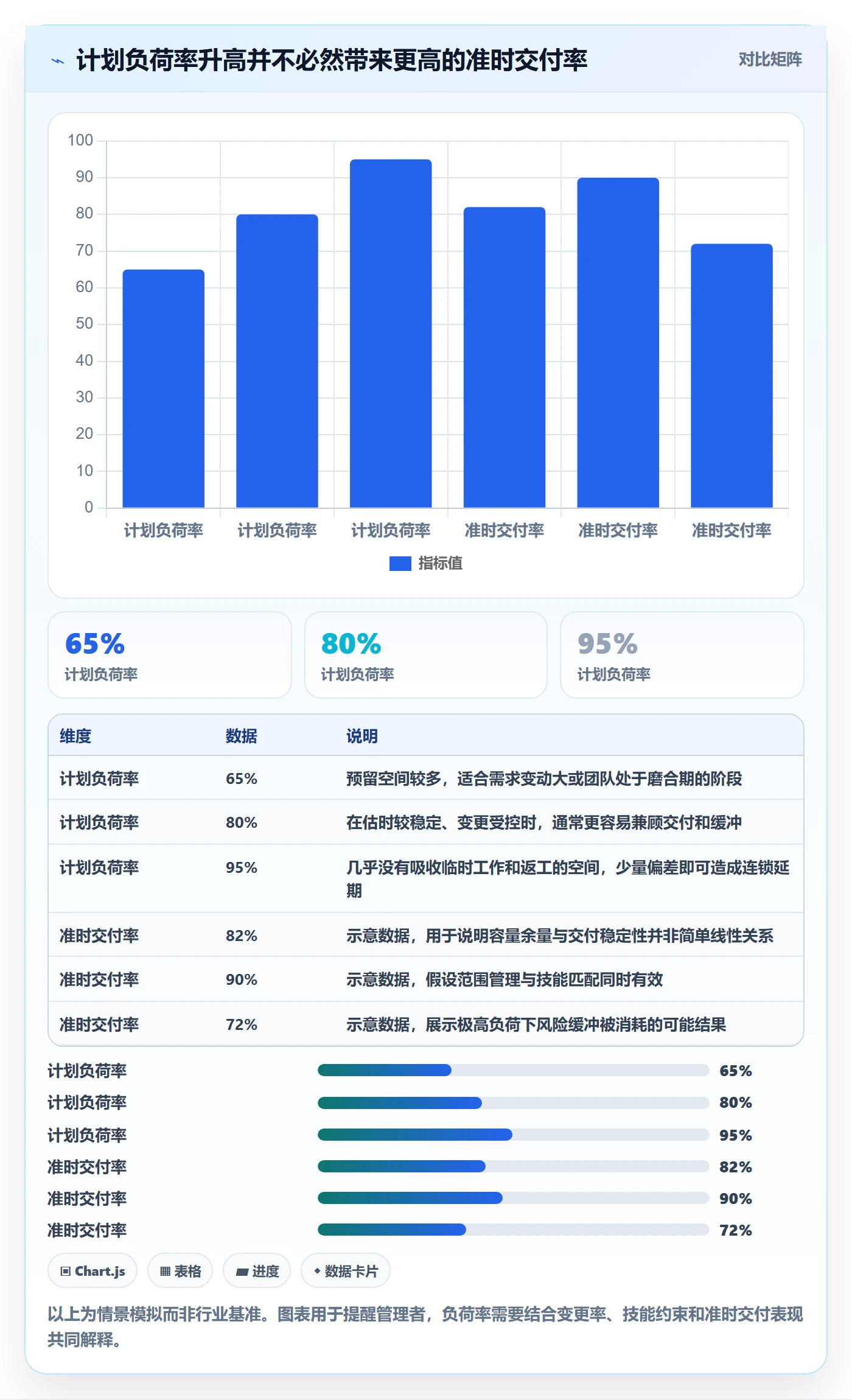Screen dimensions: 852x1400
Task: Click the y-axis label 50
Action: click(x=85, y=324)
